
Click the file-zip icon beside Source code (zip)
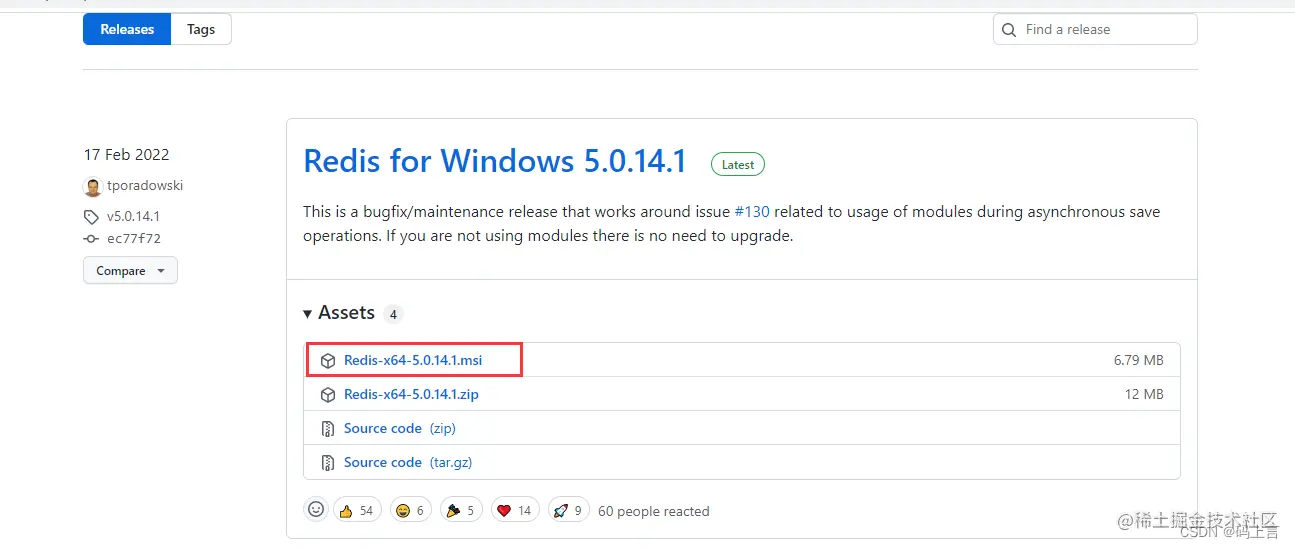(x=328, y=428)
